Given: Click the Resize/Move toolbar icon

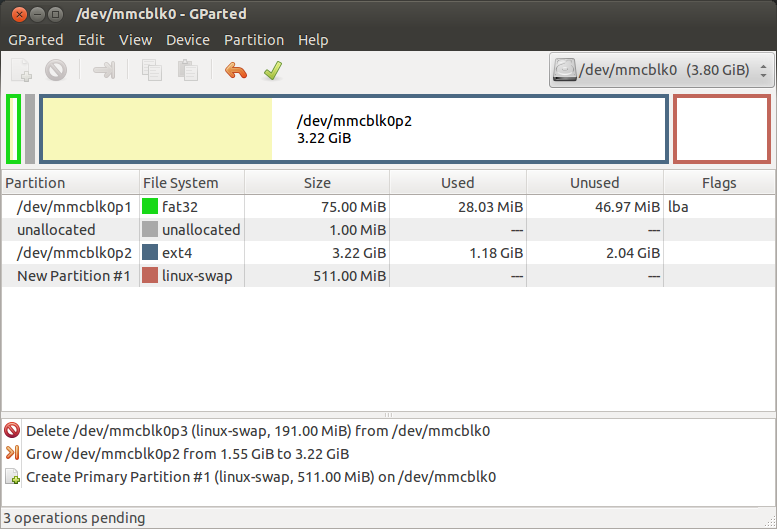Looking at the screenshot, I should coord(105,70).
